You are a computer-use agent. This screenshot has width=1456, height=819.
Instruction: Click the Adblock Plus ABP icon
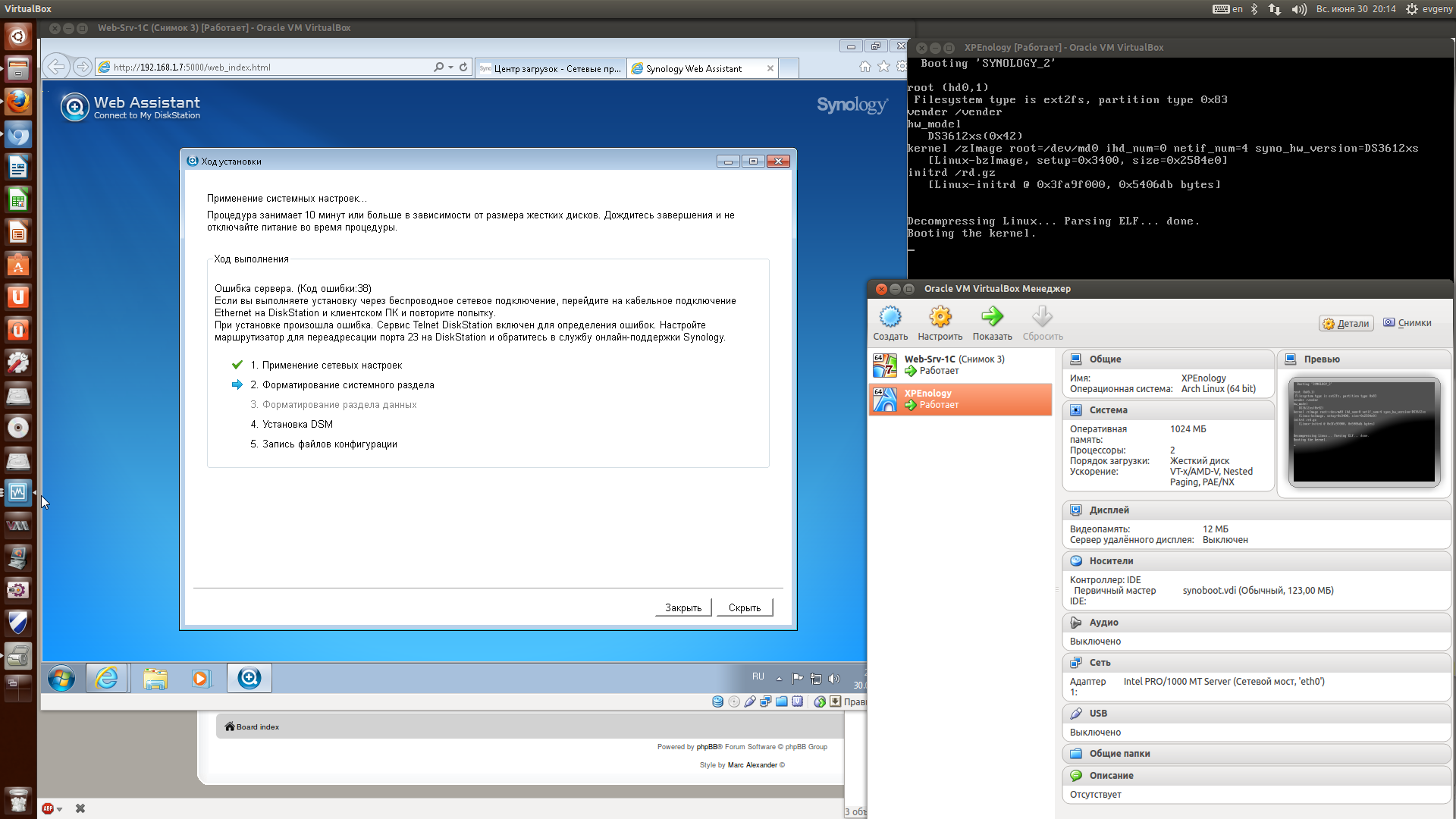[48, 808]
